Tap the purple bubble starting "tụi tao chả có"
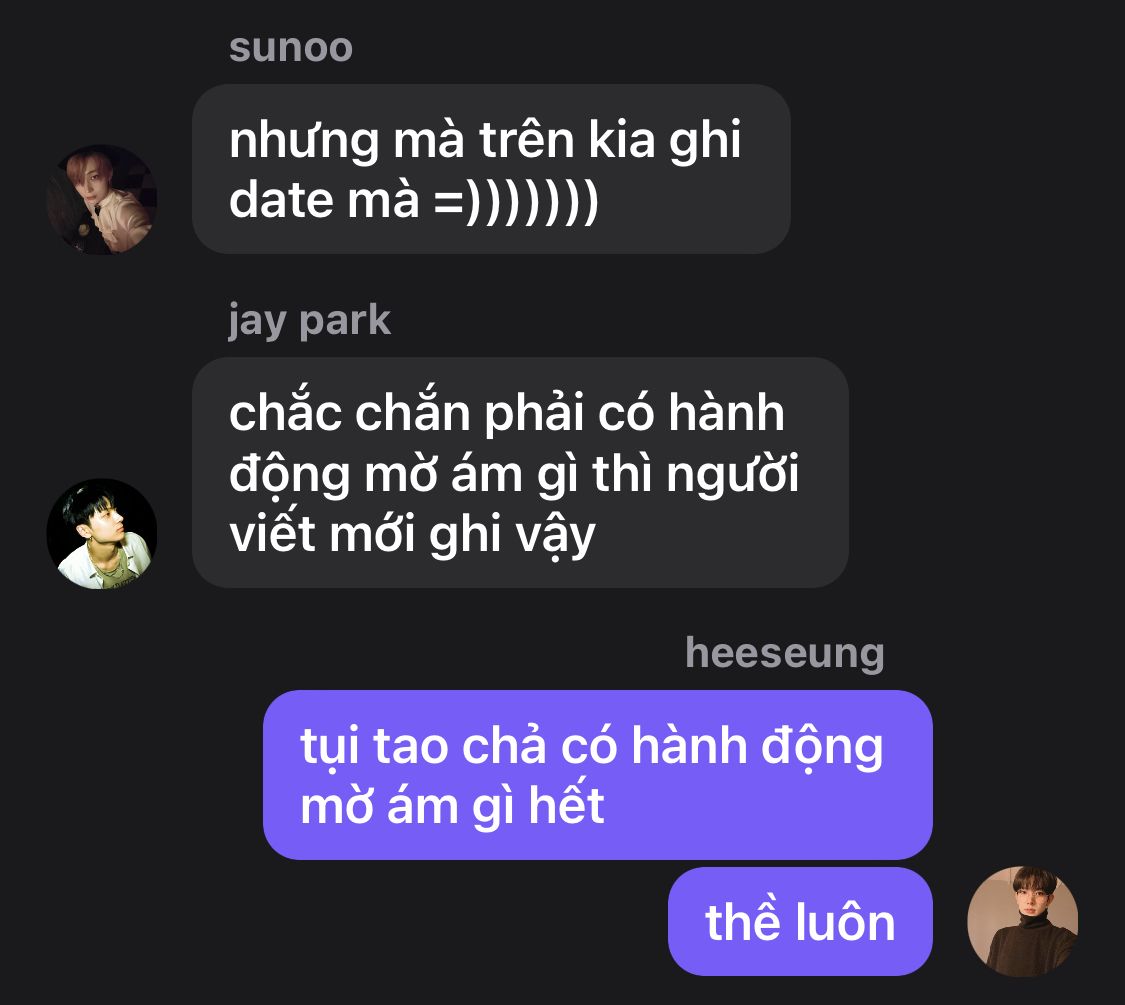This screenshot has width=1125, height=1005. pyautogui.click(x=598, y=775)
